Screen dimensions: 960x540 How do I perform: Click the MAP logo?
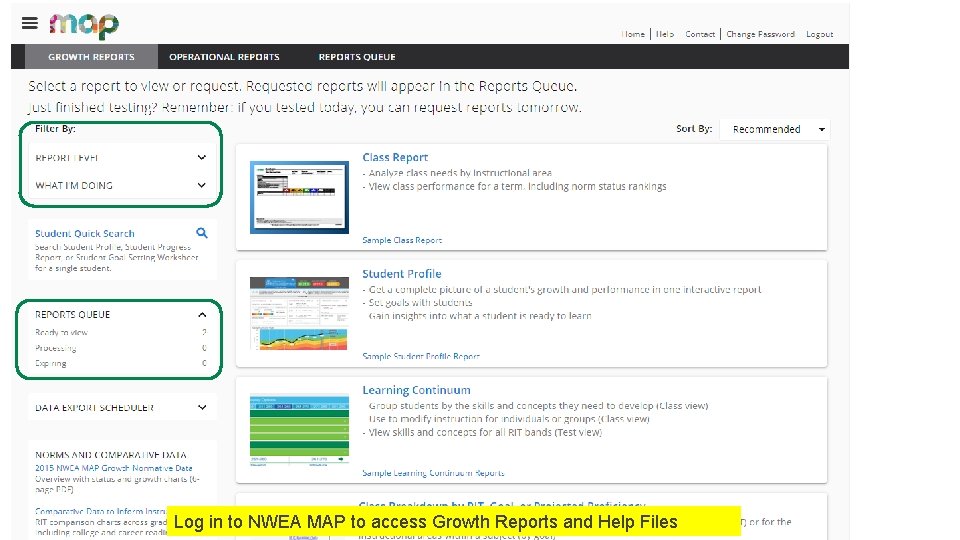click(x=84, y=25)
